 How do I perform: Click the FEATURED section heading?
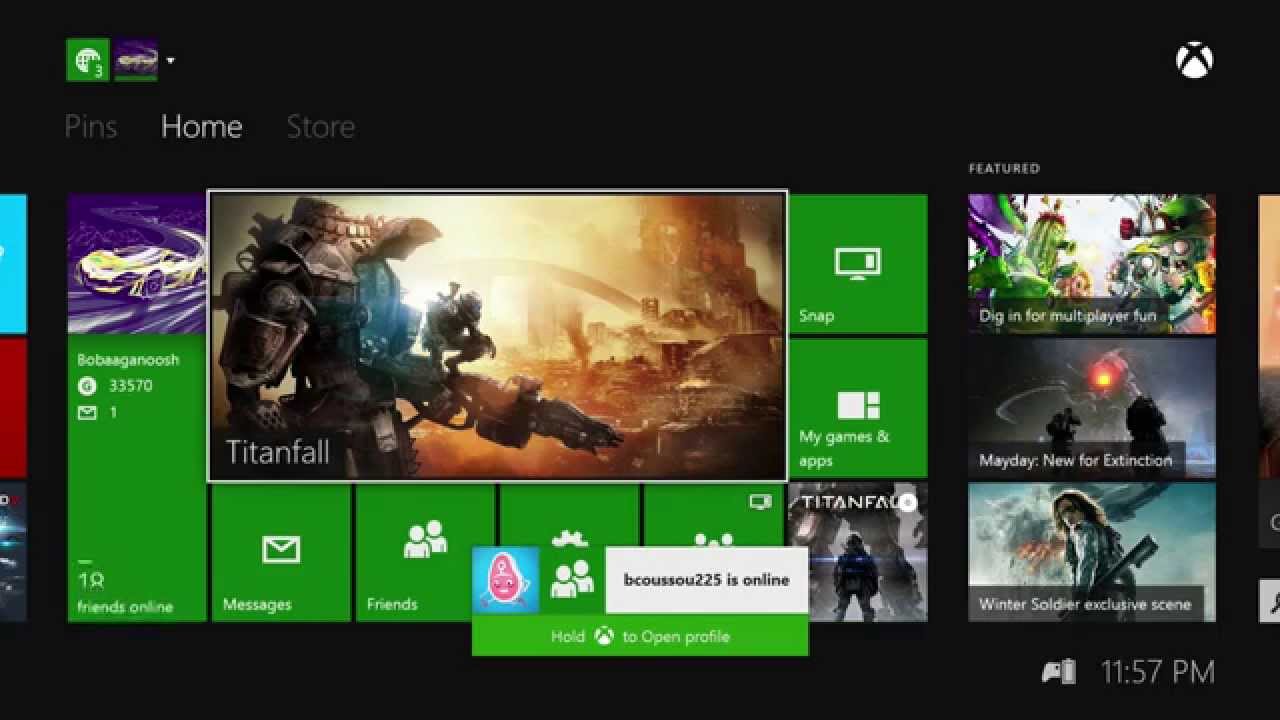(1004, 169)
